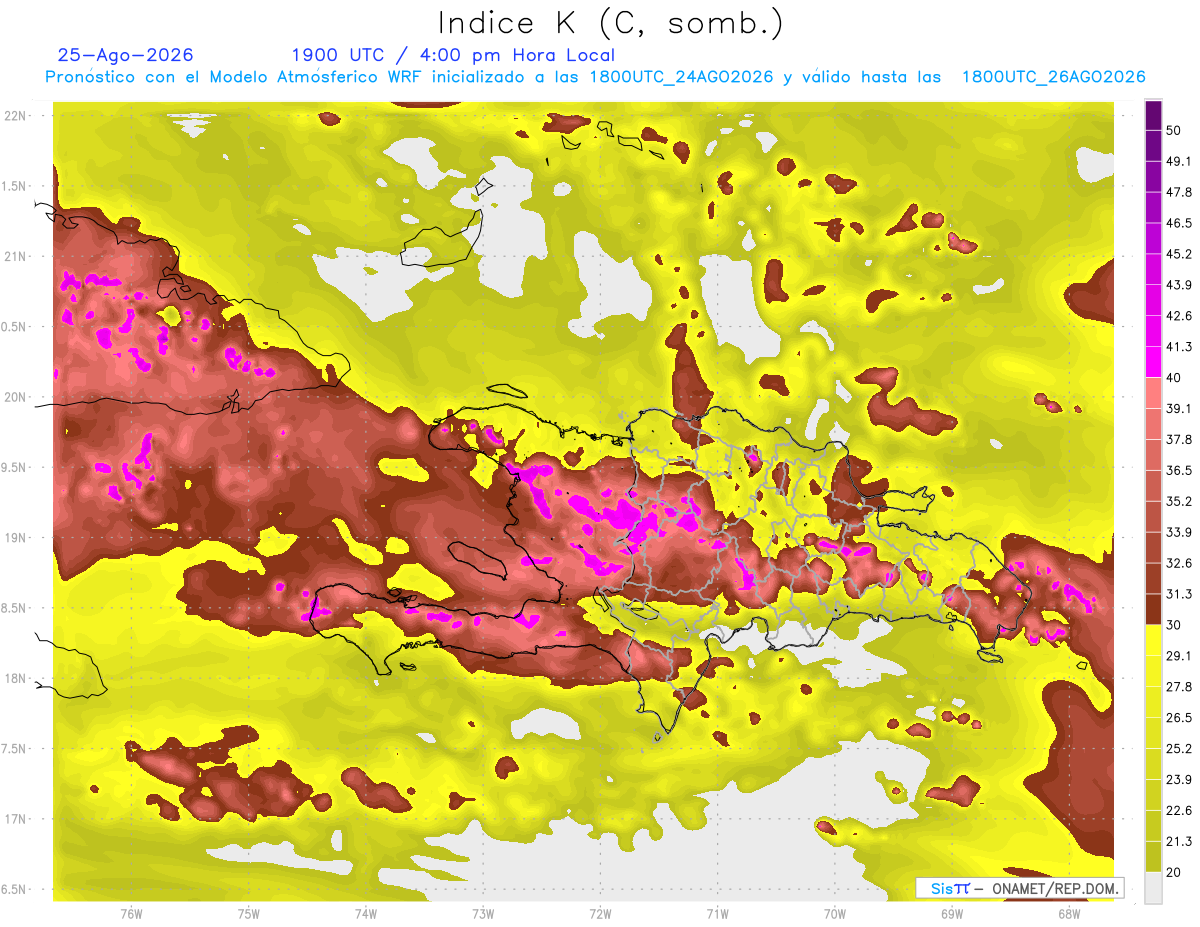Click the dark brown colorbar segment between 30 and 31.3
The width and height of the screenshot is (1200, 927).
tap(1153, 609)
